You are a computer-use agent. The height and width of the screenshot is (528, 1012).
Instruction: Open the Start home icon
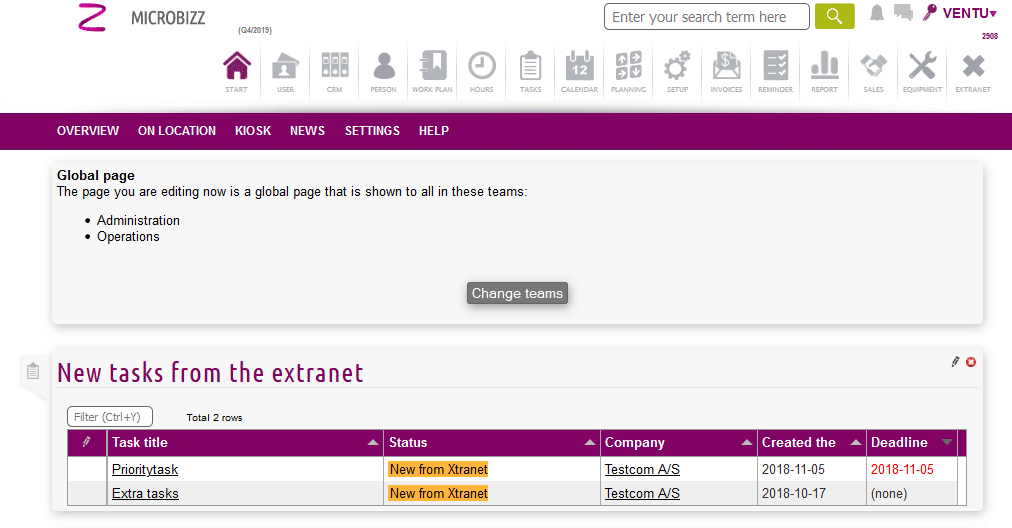coord(236,69)
